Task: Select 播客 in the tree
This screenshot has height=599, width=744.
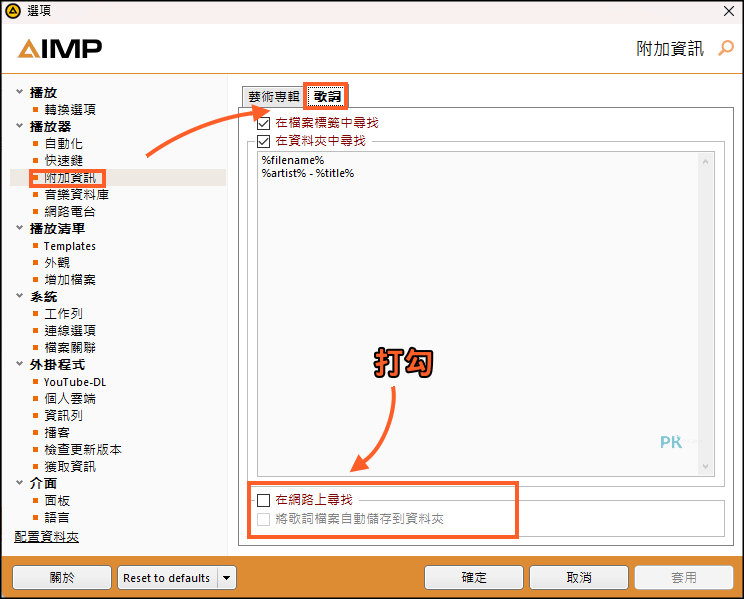Action: click(x=57, y=433)
